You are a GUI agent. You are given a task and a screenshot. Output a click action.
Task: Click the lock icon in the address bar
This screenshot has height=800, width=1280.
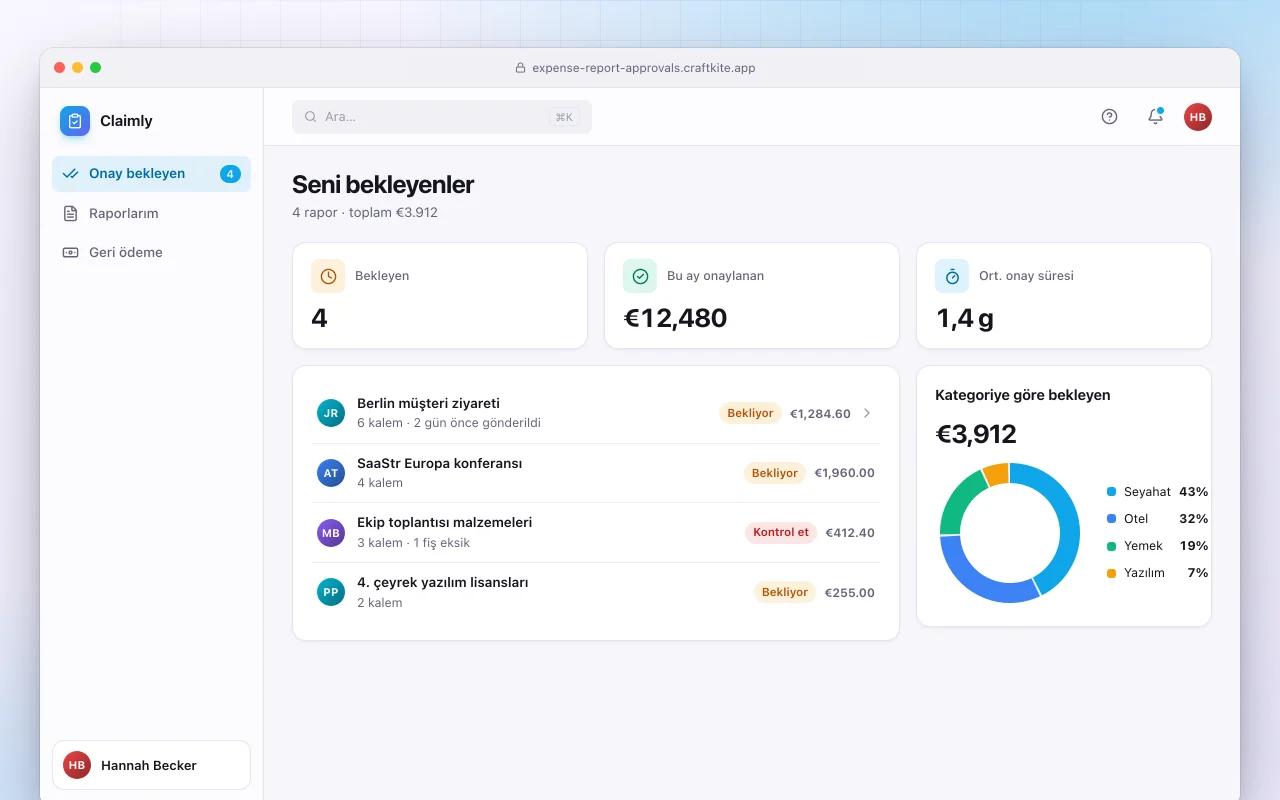[520, 68]
